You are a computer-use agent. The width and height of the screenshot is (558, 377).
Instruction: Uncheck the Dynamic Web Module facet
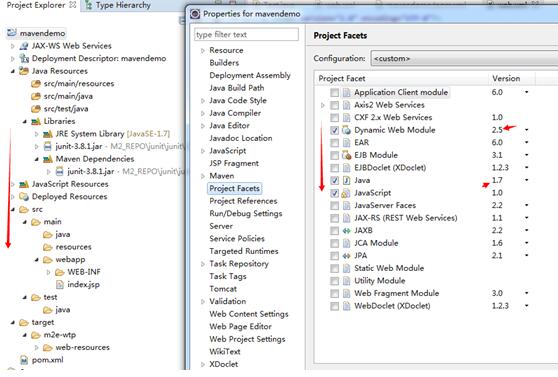pyautogui.click(x=334, y=130)
